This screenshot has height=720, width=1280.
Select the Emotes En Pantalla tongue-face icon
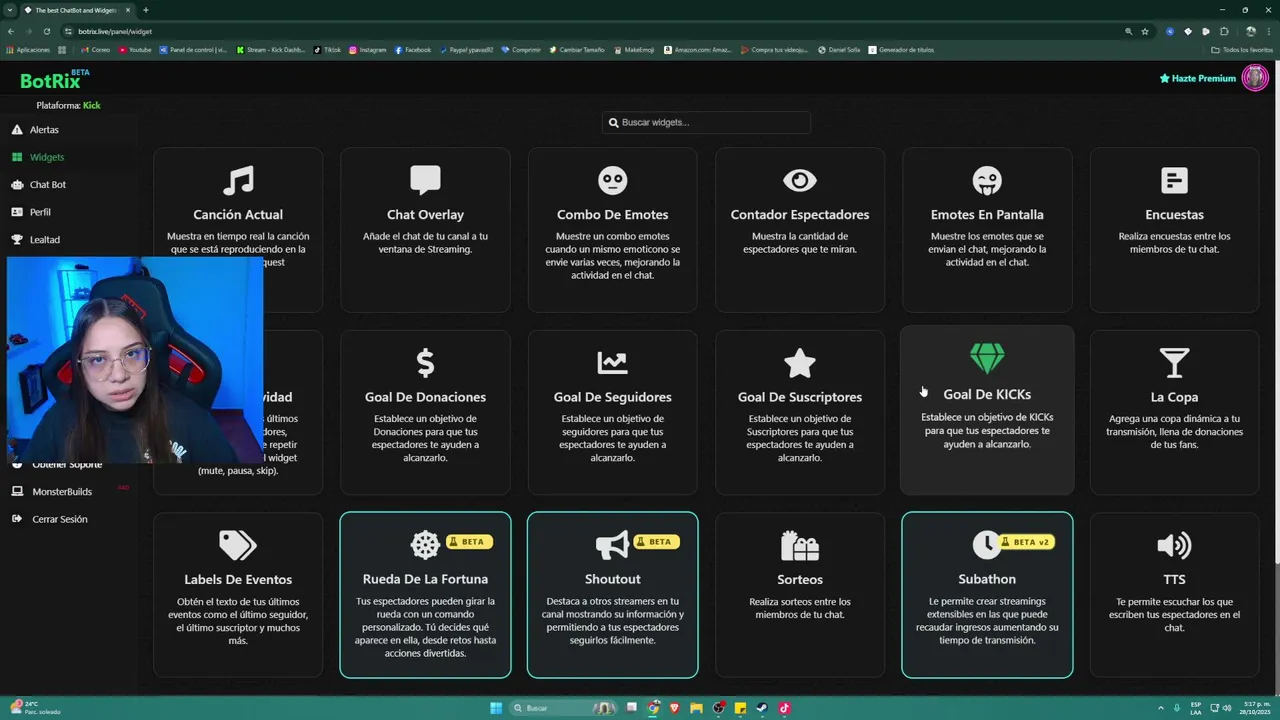pos(987,180)
